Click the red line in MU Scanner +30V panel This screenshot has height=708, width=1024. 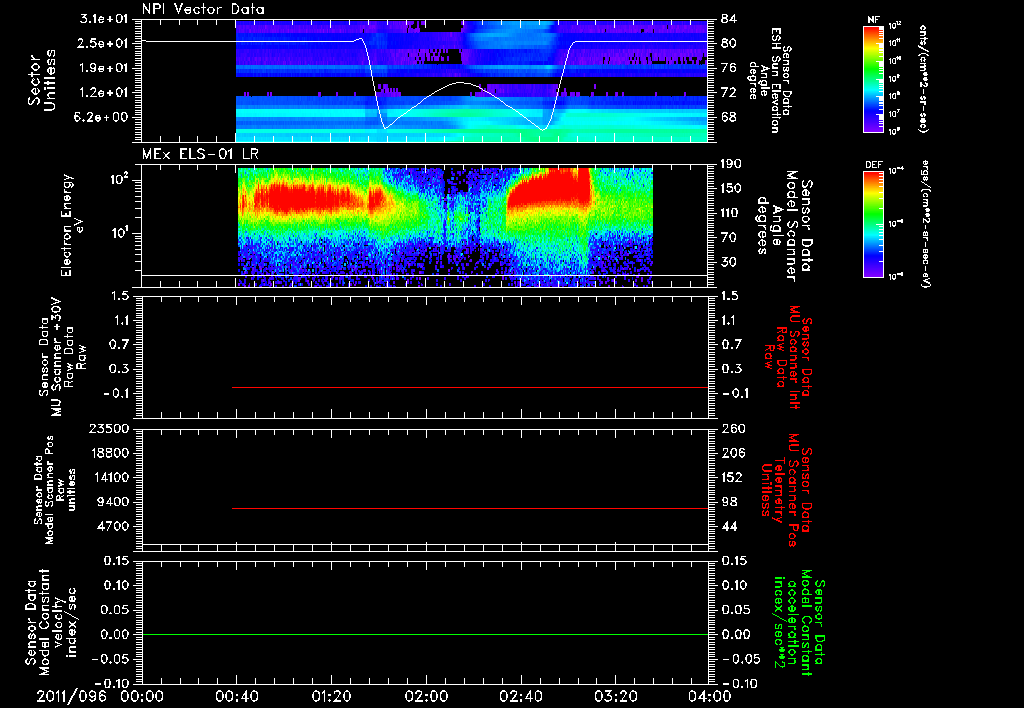(470, 387)
